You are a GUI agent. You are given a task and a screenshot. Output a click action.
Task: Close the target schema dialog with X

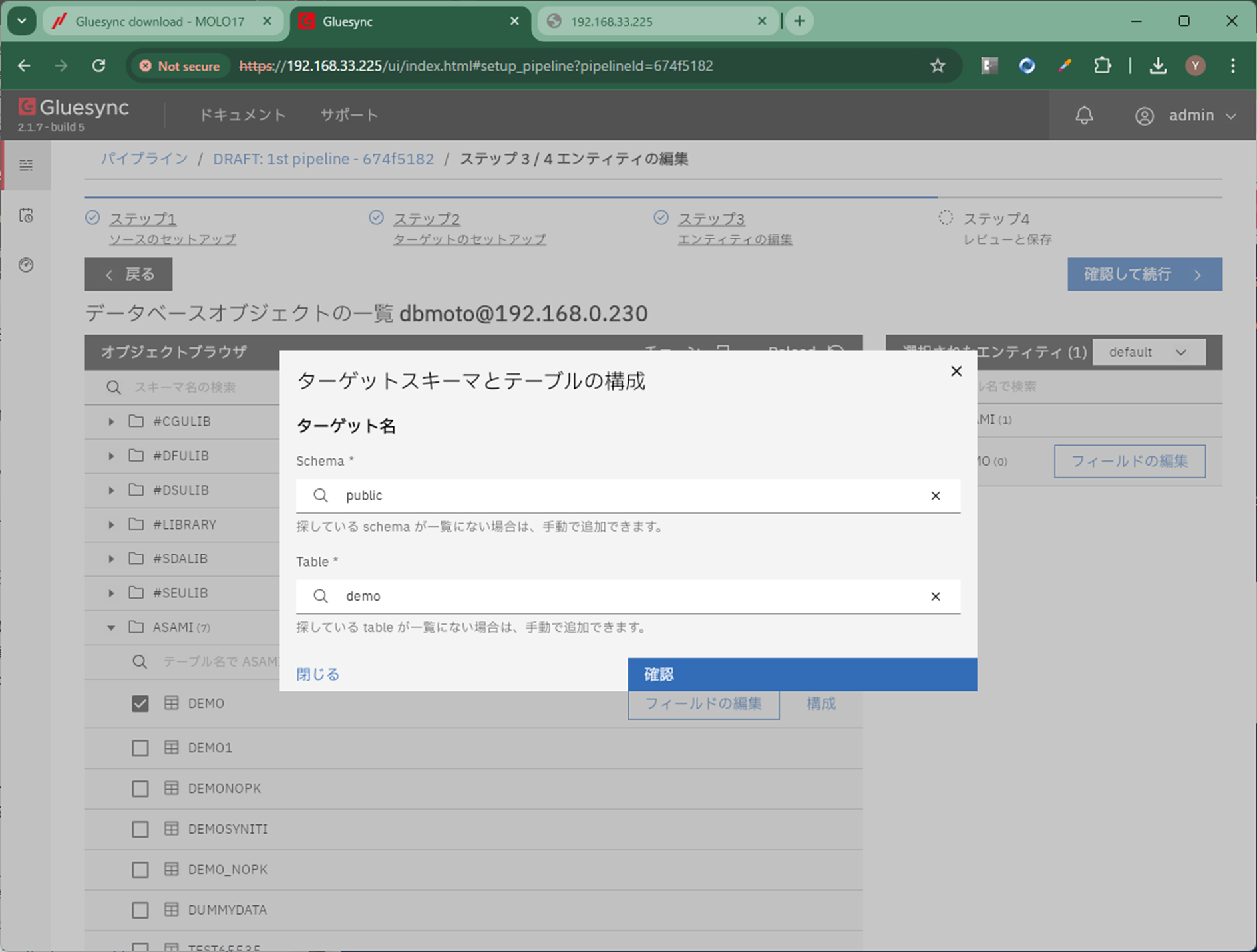tap(956, 371)
